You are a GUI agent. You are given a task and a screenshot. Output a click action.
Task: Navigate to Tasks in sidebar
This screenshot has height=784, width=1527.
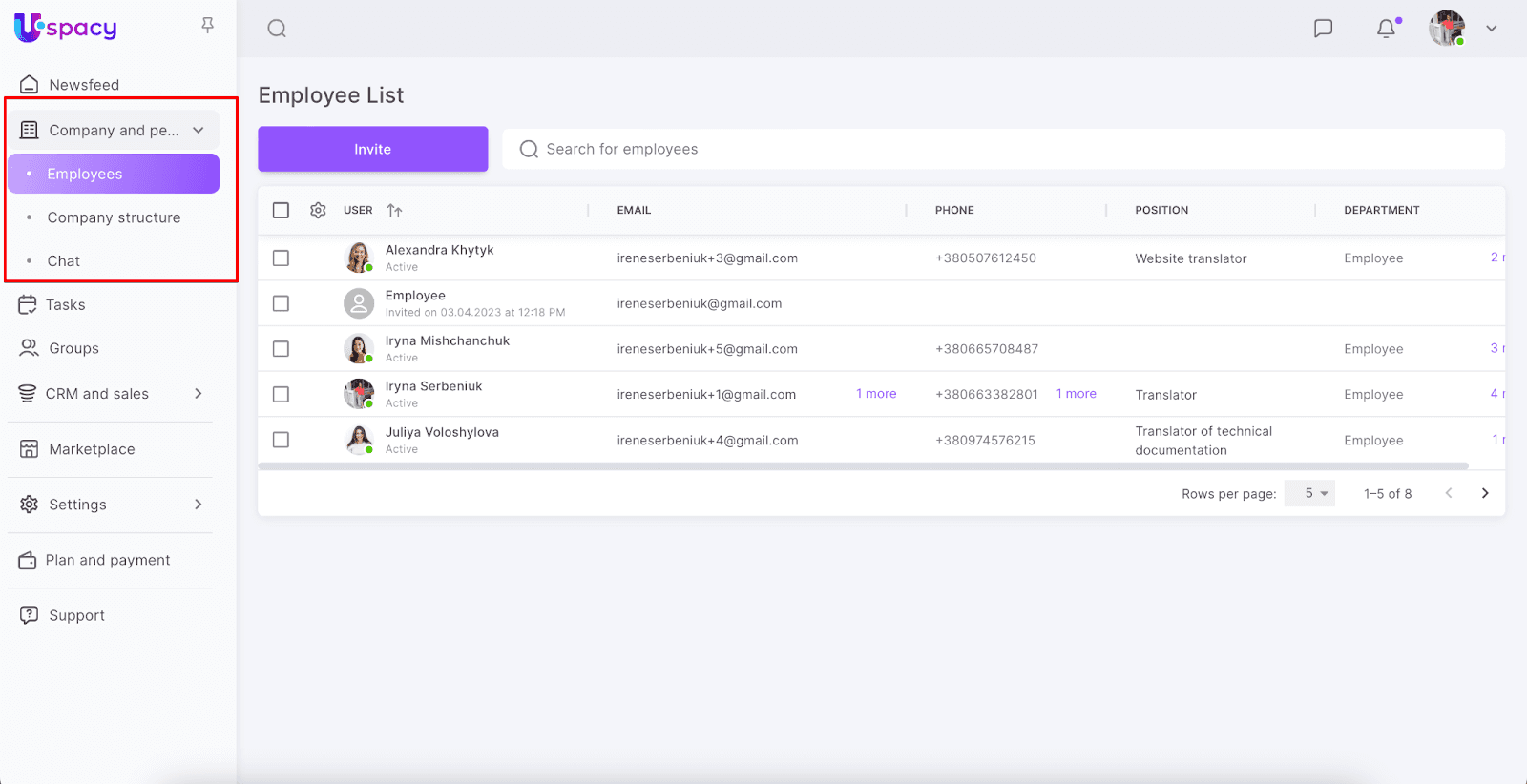tap(65, 305)
